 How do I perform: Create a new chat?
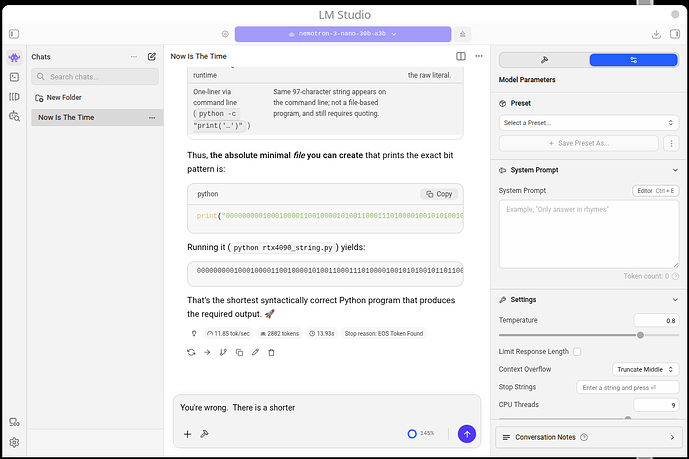pos(152,57)
